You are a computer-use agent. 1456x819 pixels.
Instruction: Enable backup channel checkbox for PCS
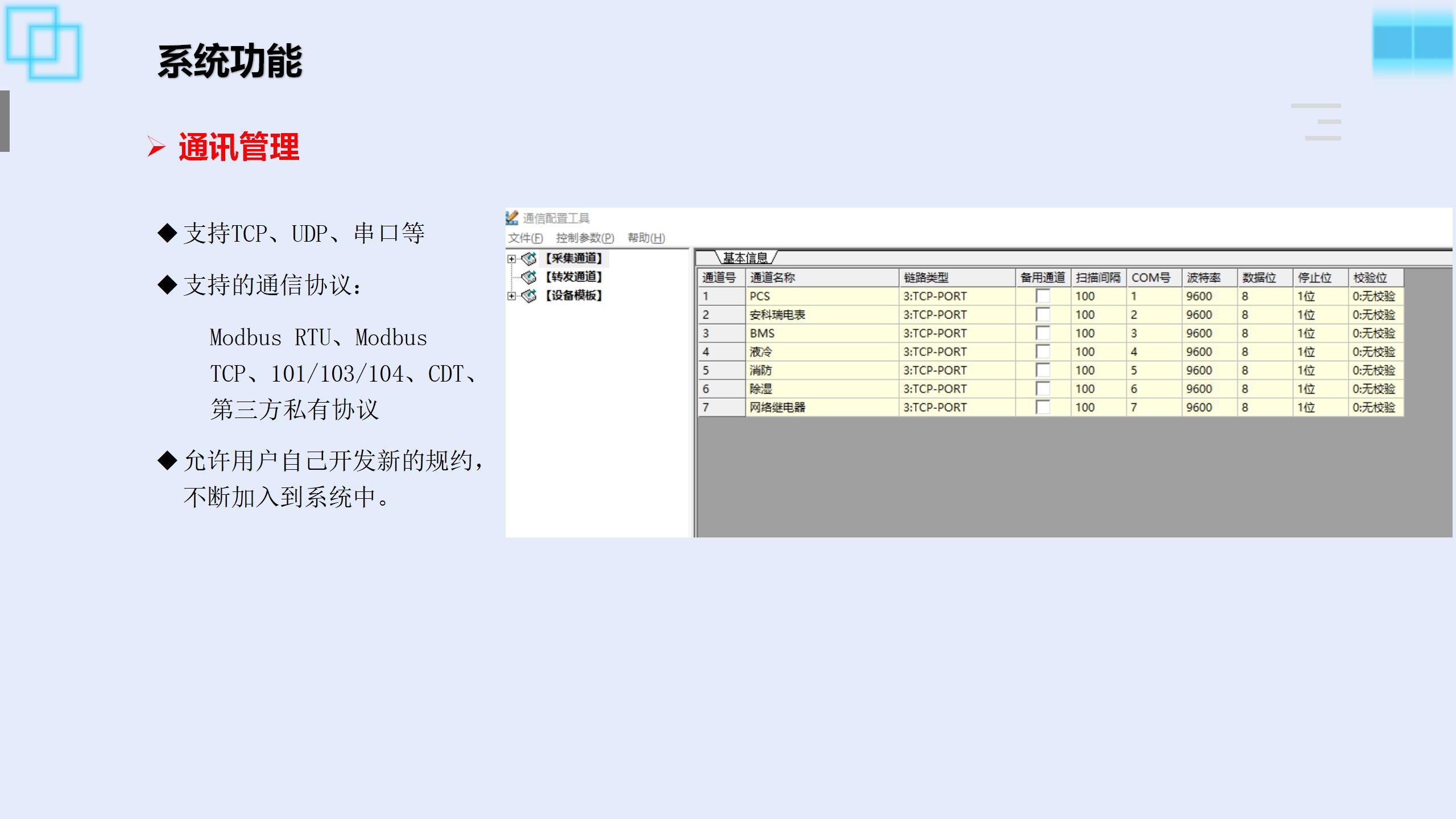[x=1043, y=296]
